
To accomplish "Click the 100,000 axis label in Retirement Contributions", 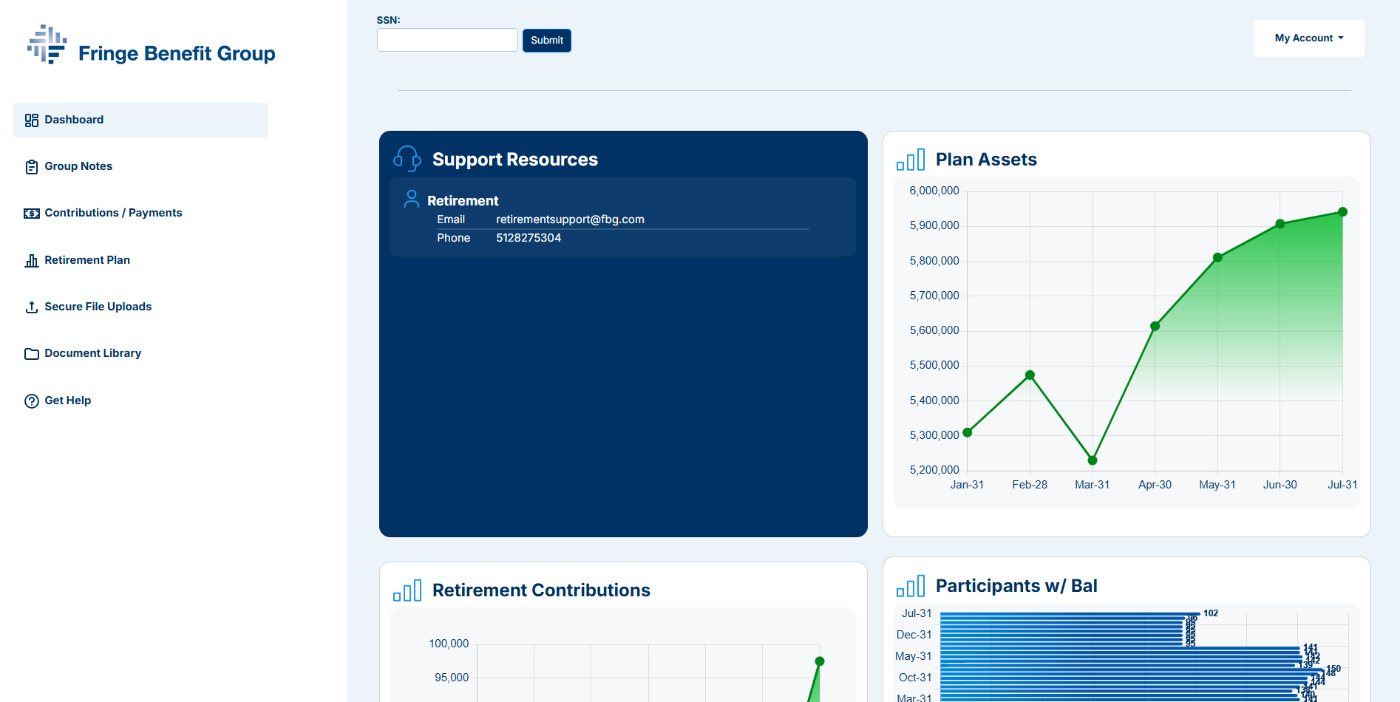I will [449, 644].
